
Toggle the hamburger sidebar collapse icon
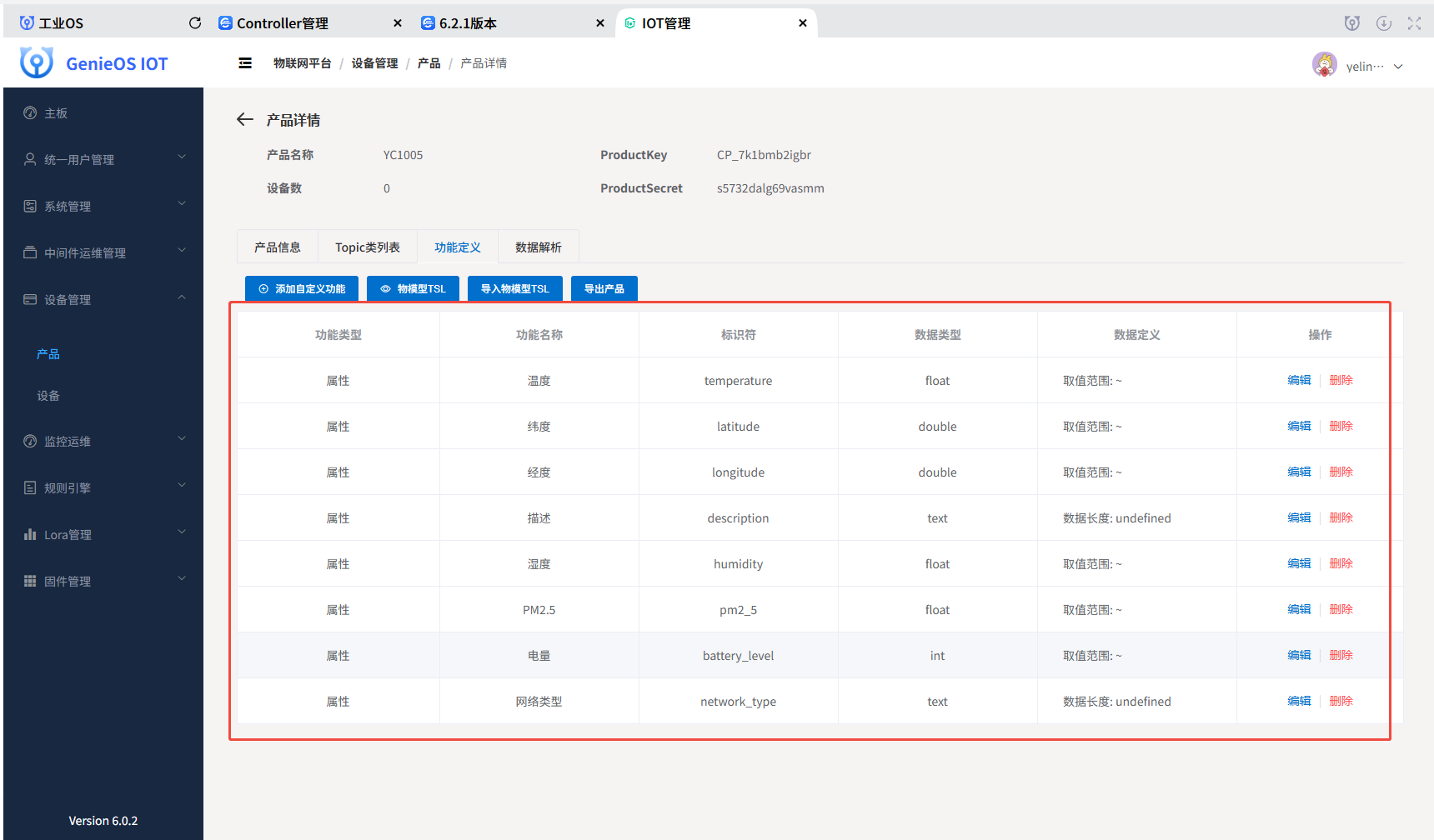[245, 63]
